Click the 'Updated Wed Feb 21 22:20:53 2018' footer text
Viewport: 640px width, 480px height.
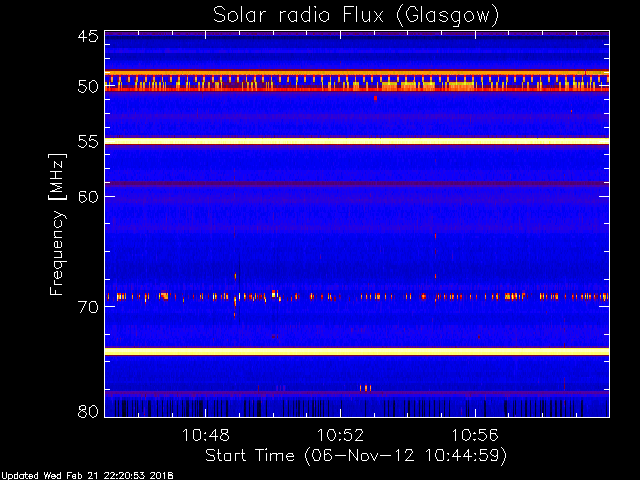pyautogui.click(x=87, y=476)
